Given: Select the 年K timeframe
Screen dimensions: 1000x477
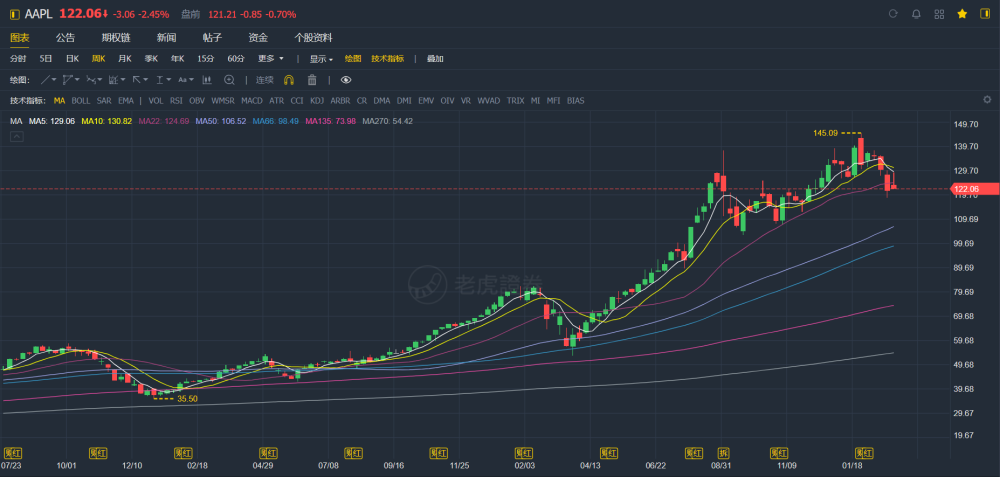Looking at the screenshot, I should coord(177,58).
